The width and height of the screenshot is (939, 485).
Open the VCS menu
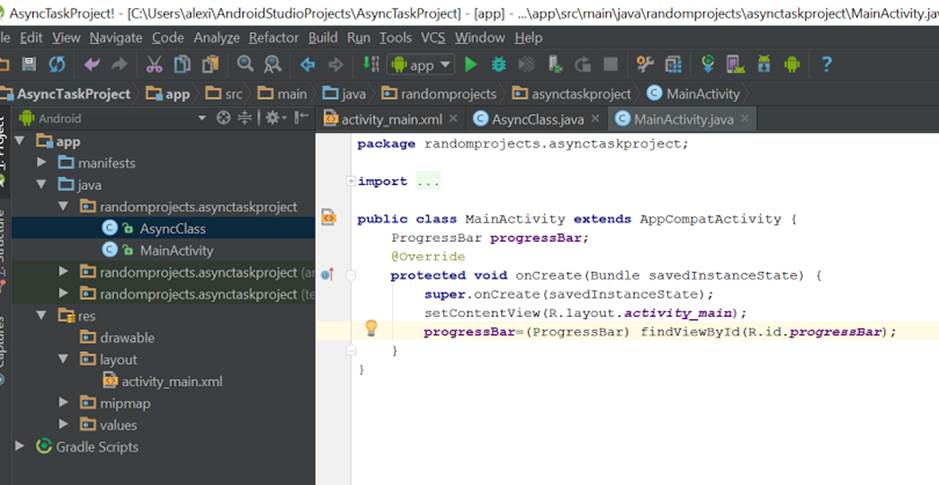point(432,38)
